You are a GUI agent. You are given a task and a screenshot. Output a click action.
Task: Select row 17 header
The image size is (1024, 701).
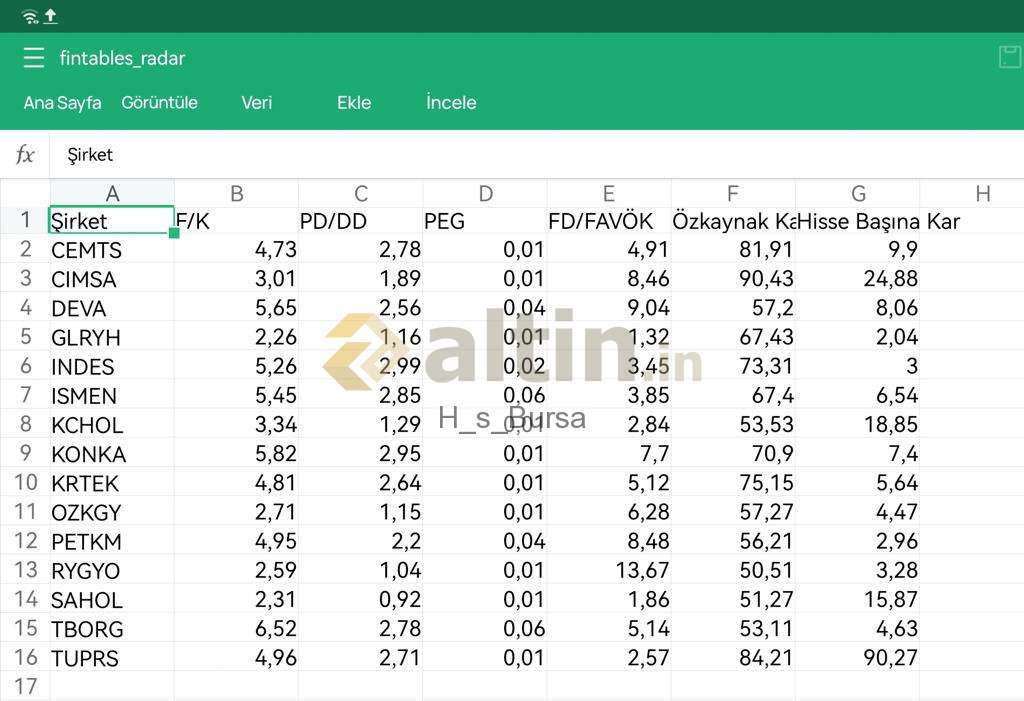(x=25, y=686)
